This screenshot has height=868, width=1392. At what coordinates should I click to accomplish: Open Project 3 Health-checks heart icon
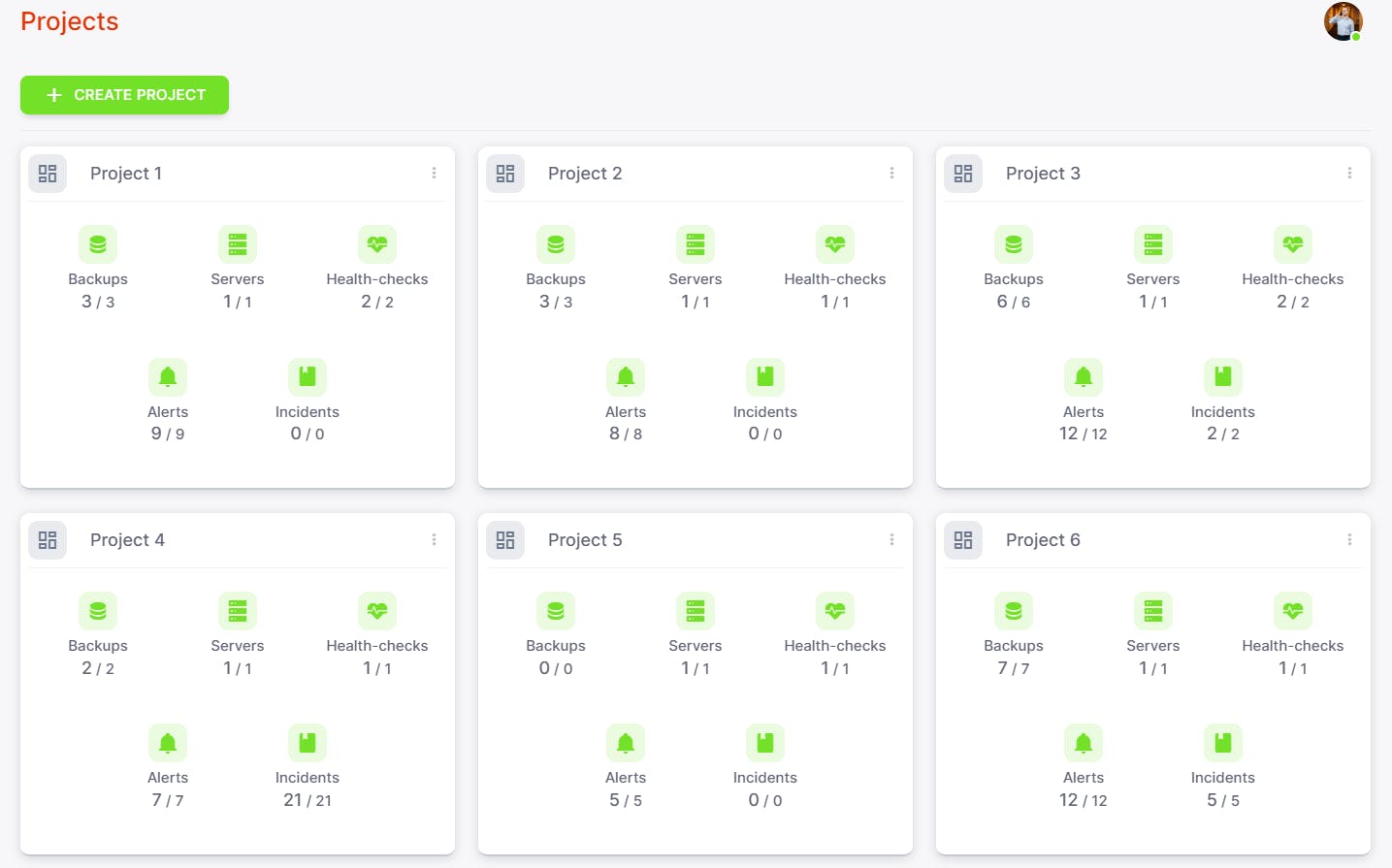pos(1293,244)
